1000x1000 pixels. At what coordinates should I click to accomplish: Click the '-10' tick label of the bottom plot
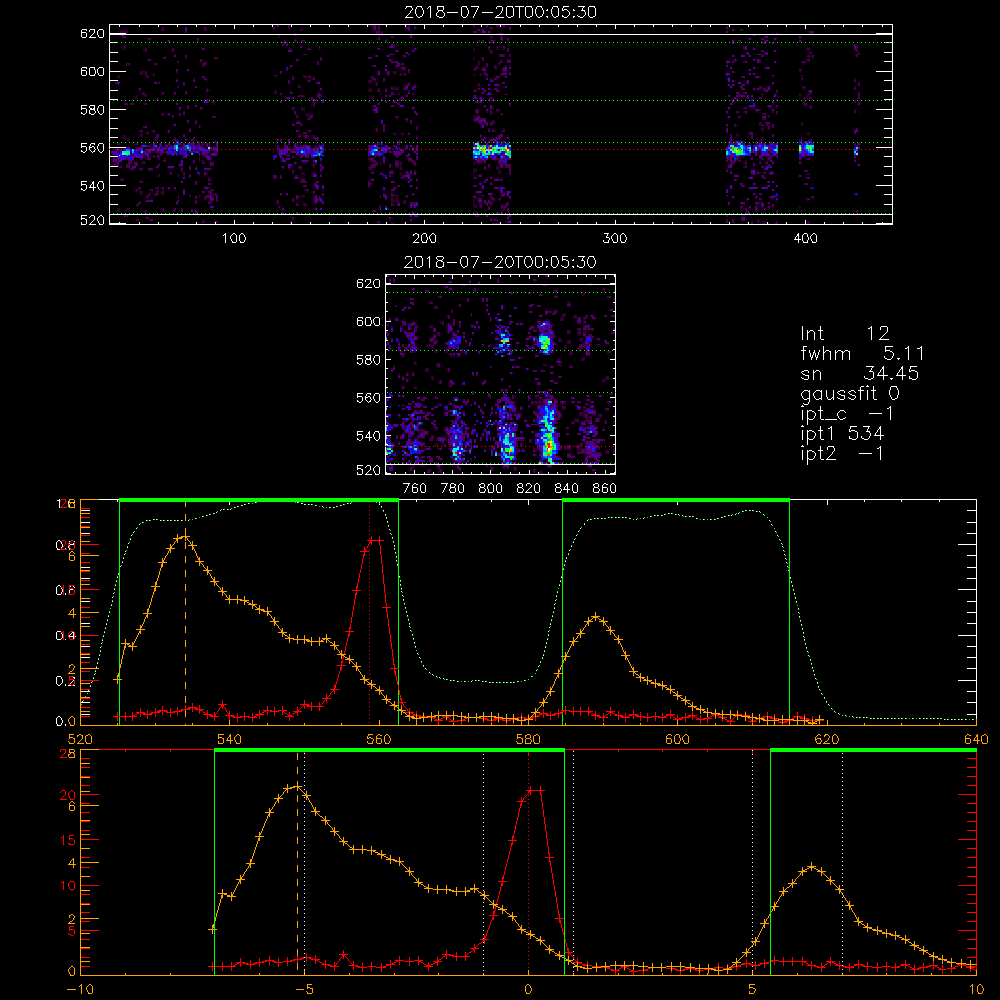pos(80,990)
